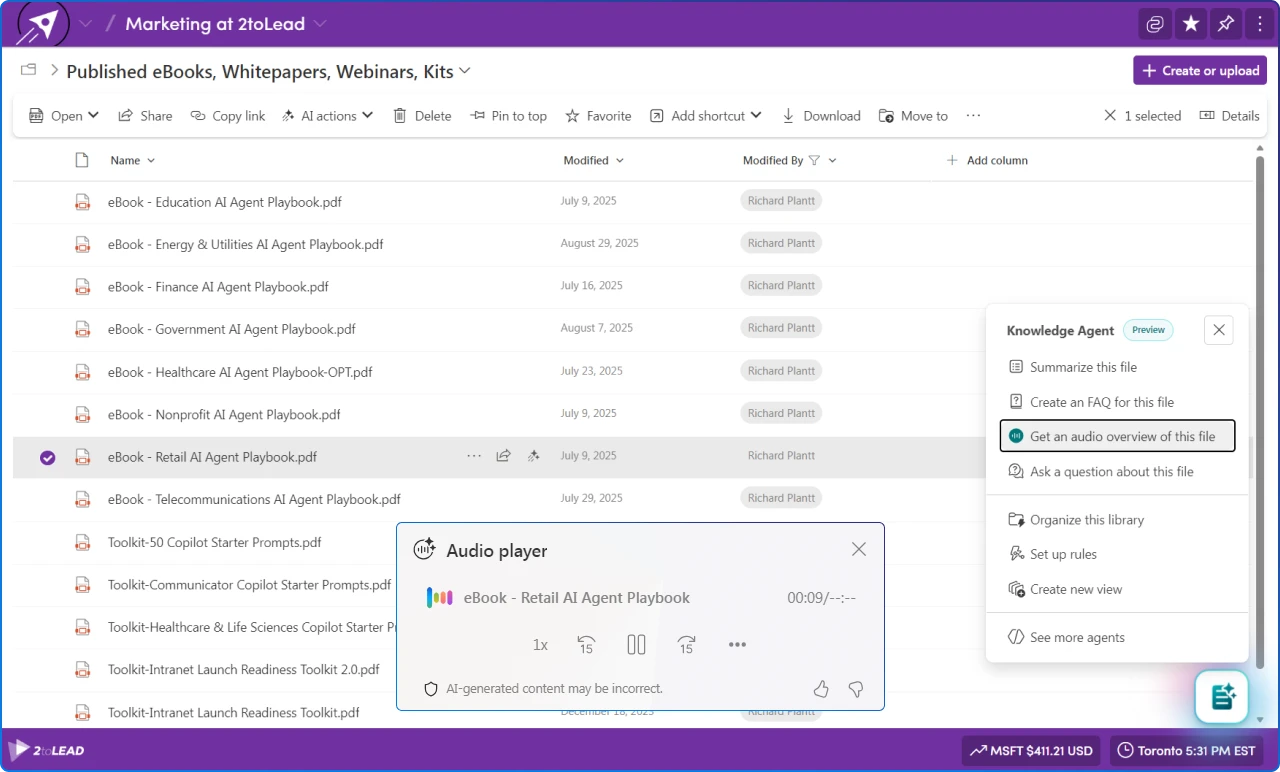Click the 2toLEAD footer logo

click(x=45, y=750)
